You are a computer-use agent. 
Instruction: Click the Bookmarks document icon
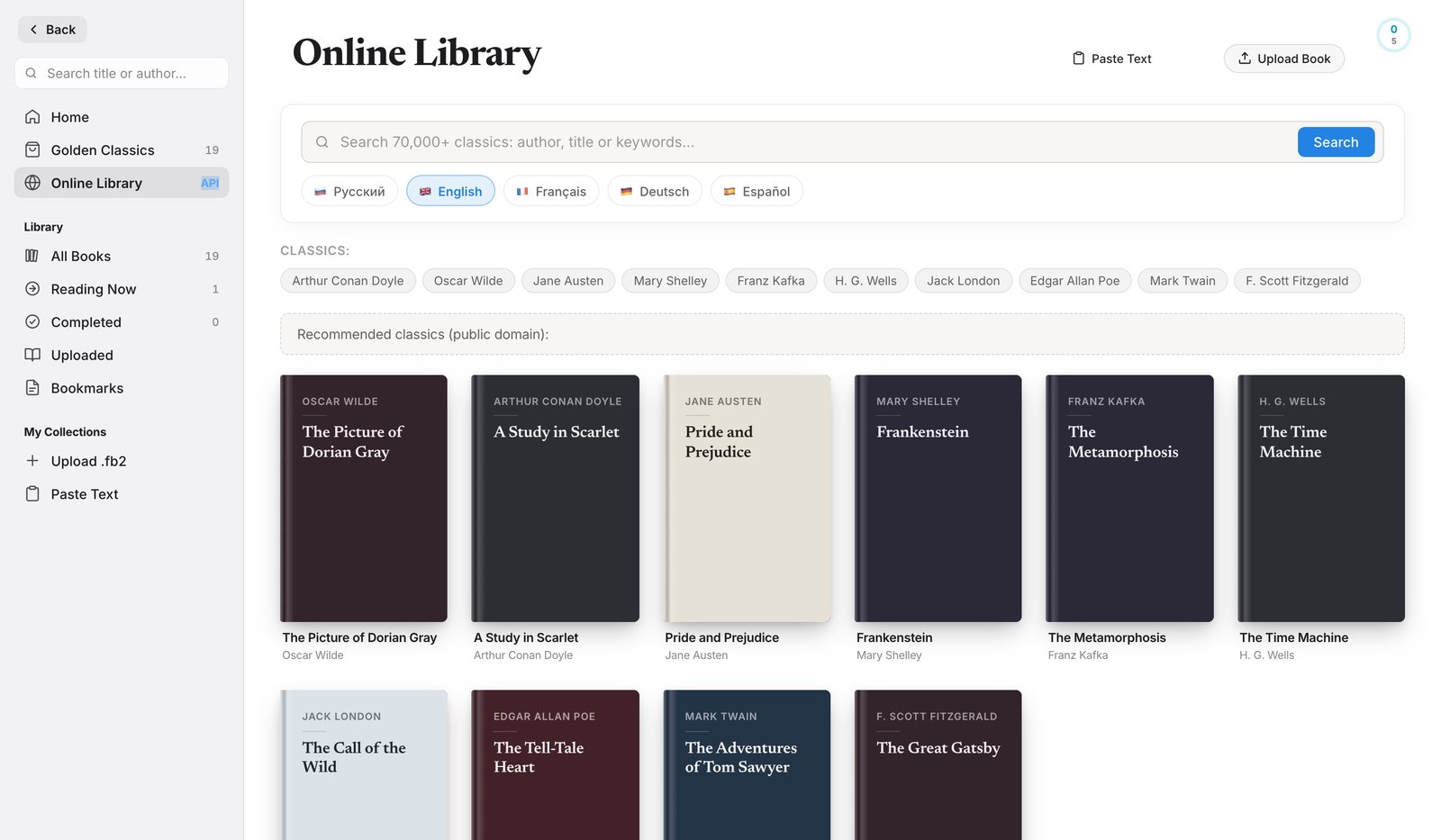click(x=32, y=388)
